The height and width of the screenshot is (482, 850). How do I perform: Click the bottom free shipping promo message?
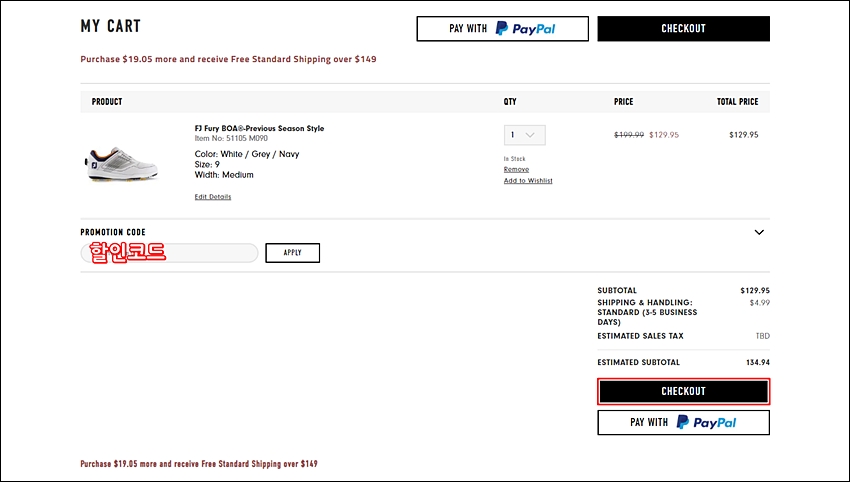pos(199,464)
